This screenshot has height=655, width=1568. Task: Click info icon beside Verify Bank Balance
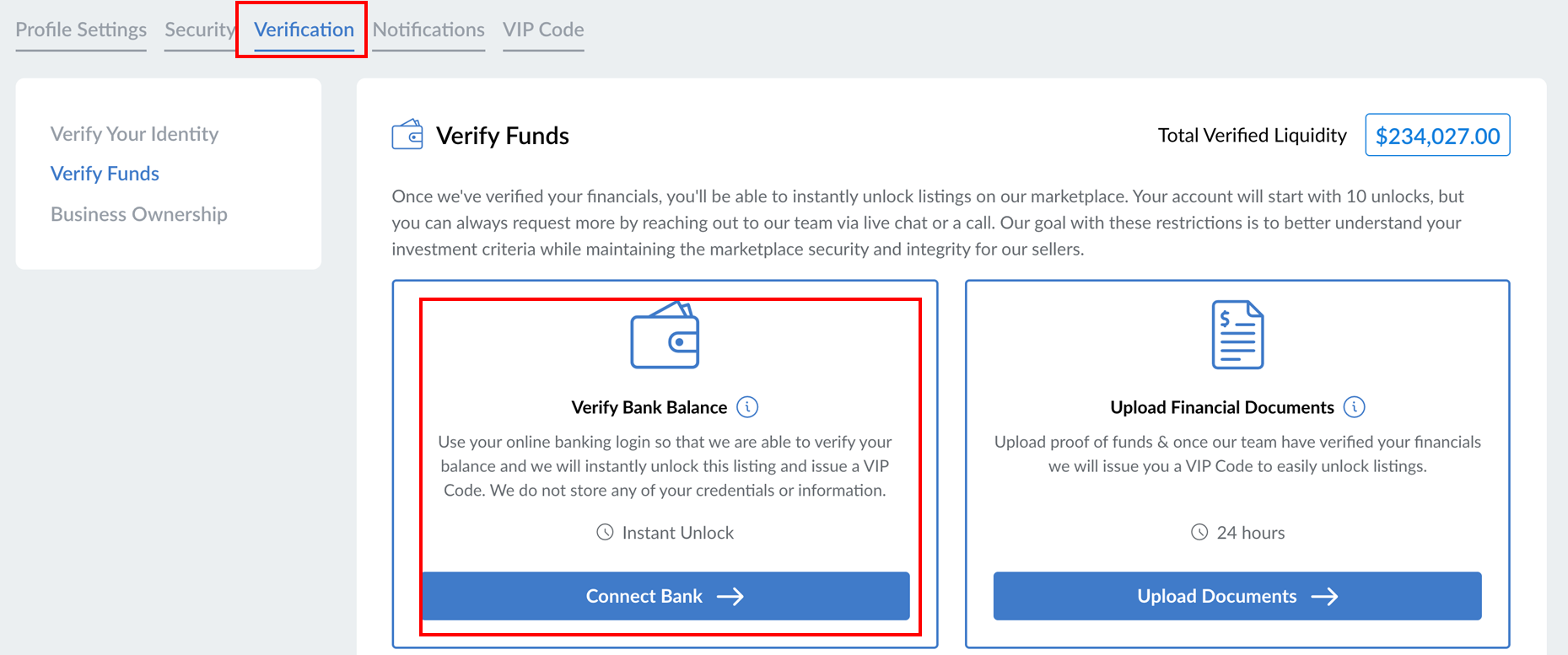click(747, 407)
